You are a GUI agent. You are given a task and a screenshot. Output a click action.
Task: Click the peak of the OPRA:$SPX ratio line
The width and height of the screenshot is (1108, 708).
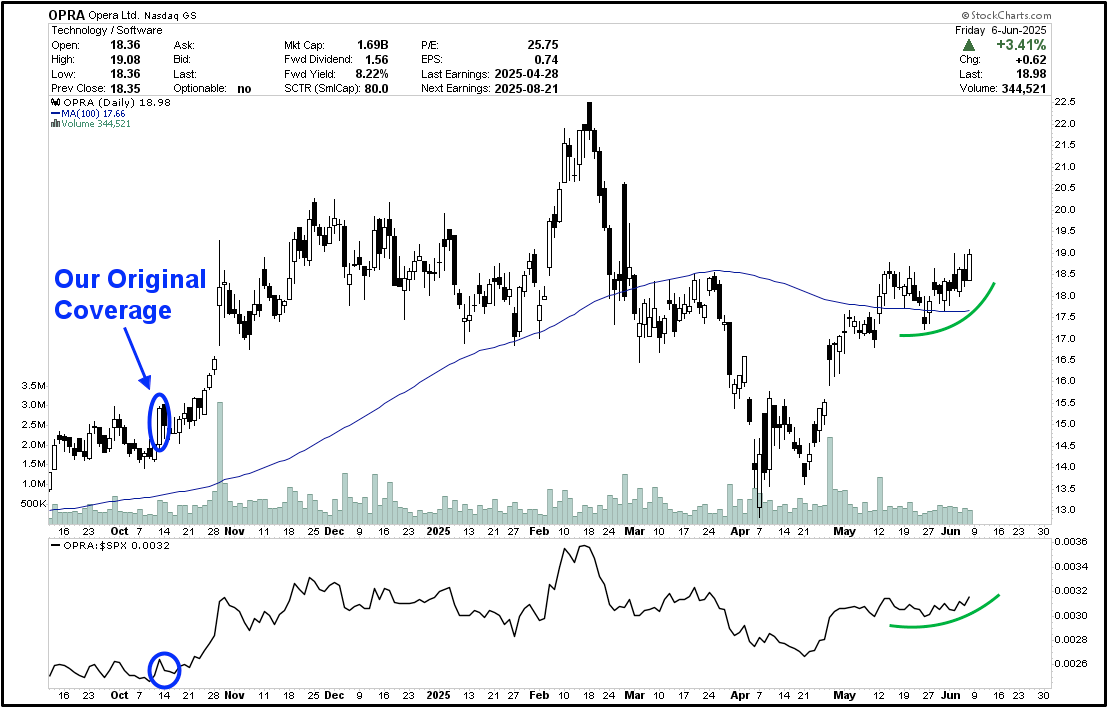point(583,546)
